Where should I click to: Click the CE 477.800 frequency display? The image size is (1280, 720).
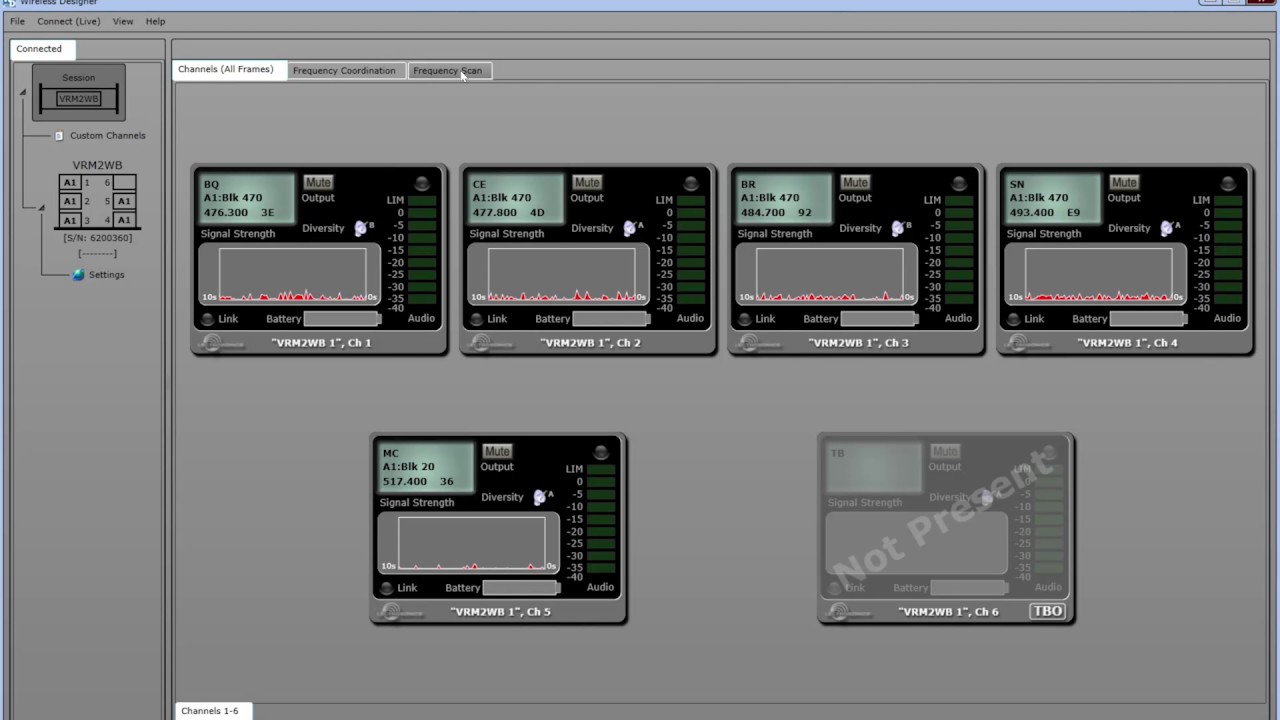pyautogui.click(x=517, y=198)
